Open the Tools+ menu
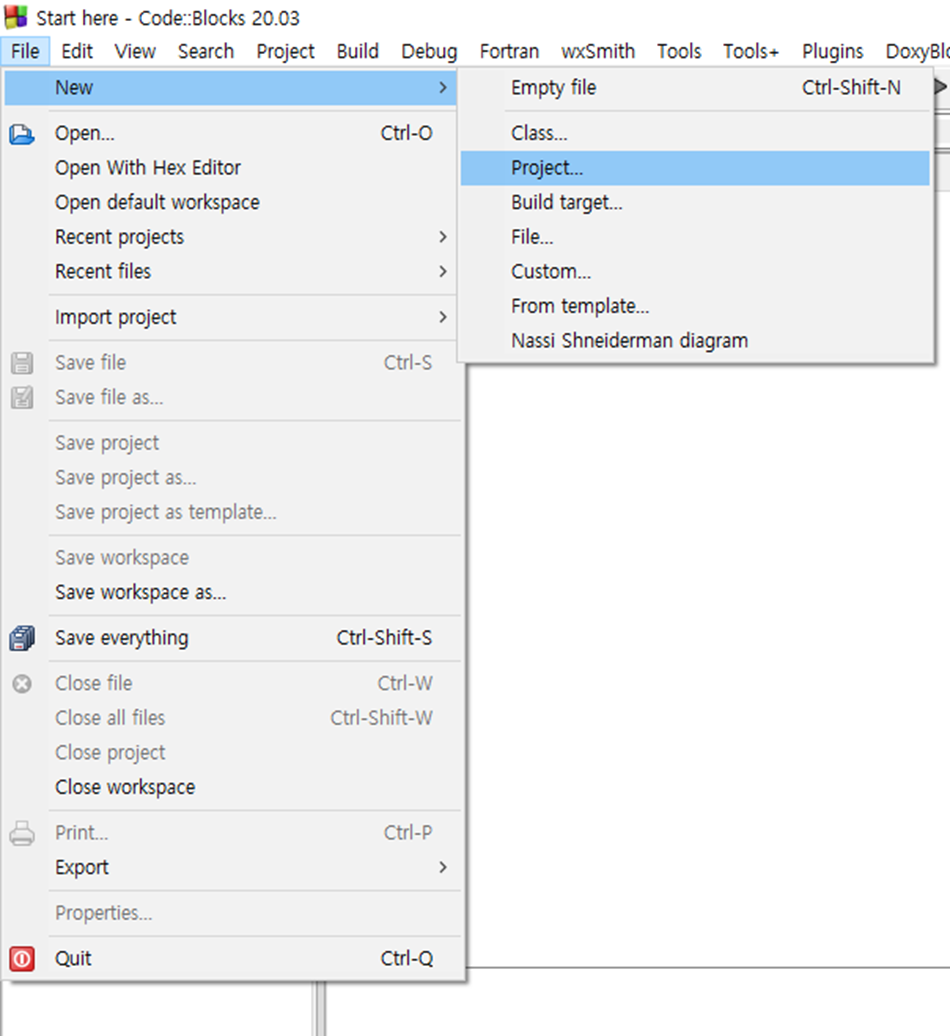The image size is (950, 1036). pyautogui.click(x=751, y=52)
